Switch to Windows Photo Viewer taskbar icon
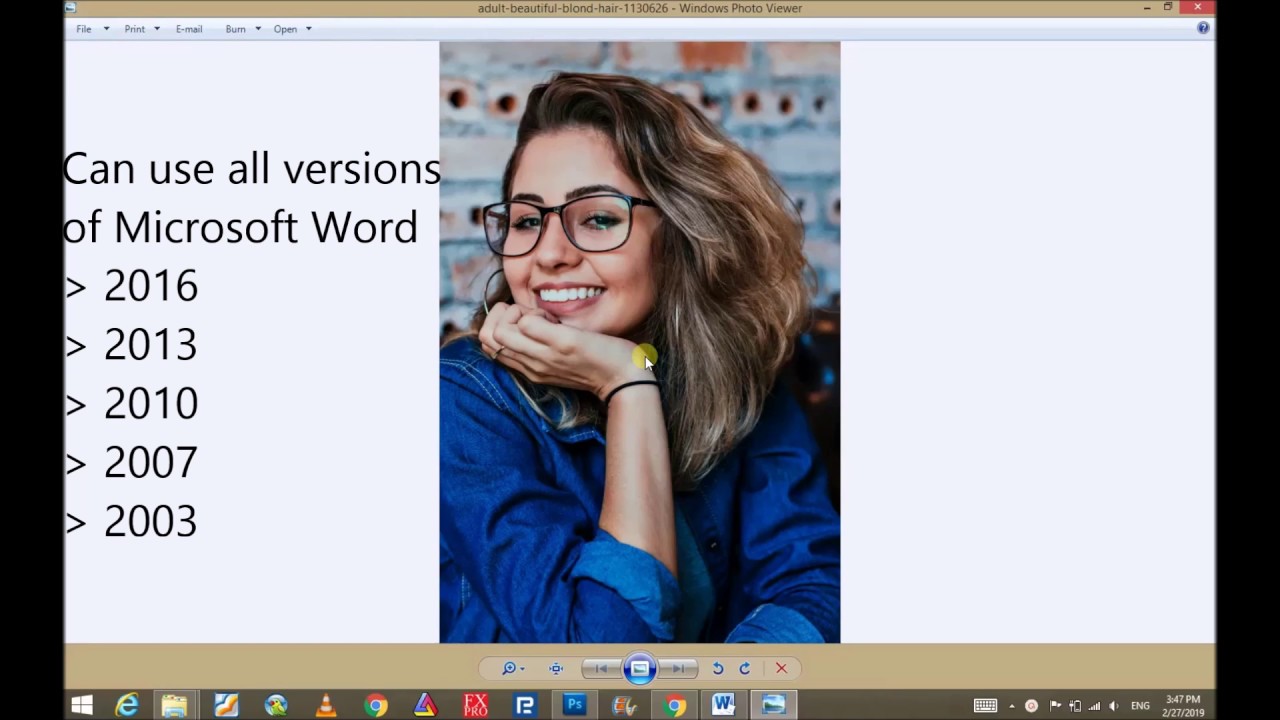 (774, 705)
